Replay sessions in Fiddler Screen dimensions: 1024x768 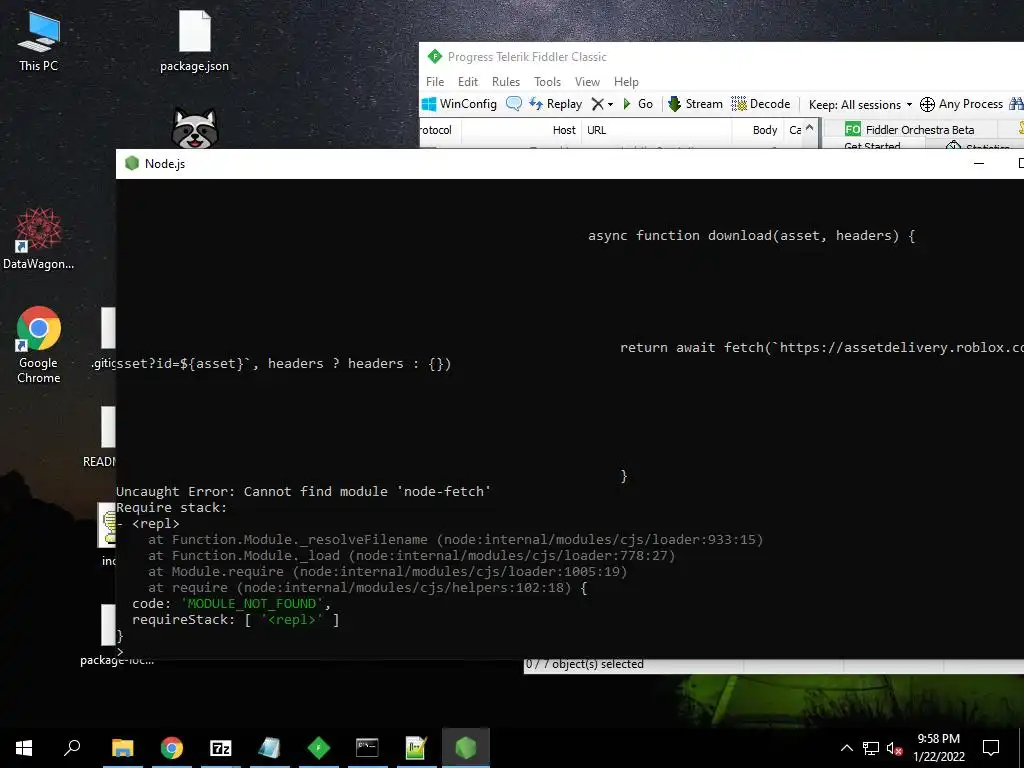(555, 104)
